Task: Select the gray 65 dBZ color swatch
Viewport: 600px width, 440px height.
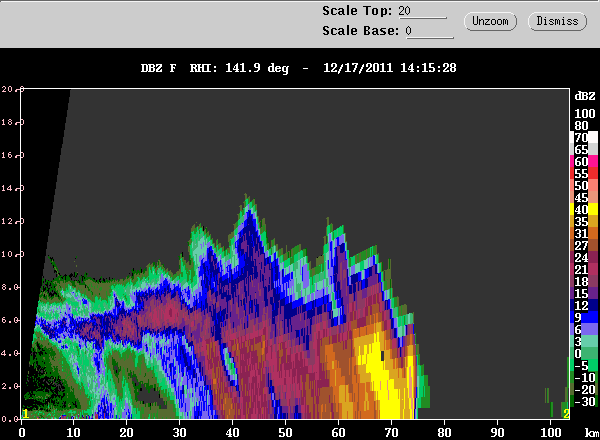Action: pyautogui.click(x=593, y=149)
